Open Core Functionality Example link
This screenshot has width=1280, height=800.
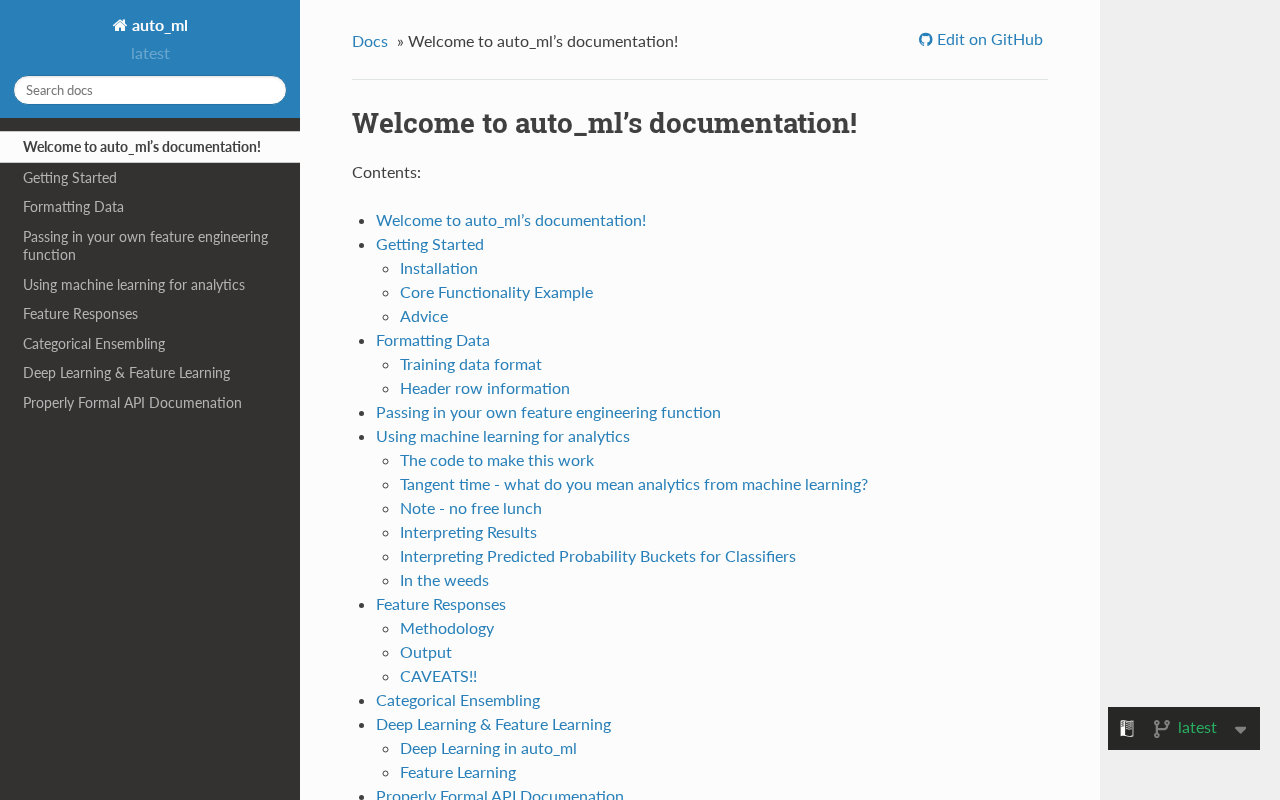click(x=496, y=292)
